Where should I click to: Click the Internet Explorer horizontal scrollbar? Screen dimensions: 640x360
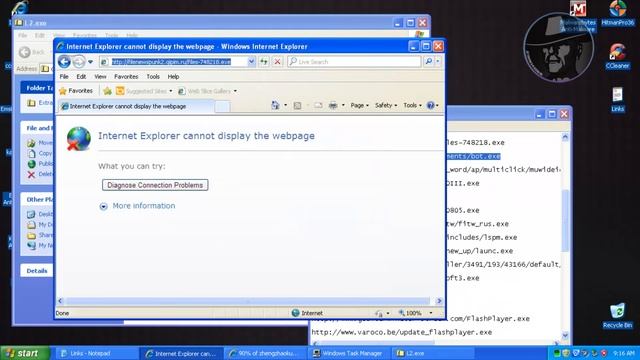click(249, 301)
